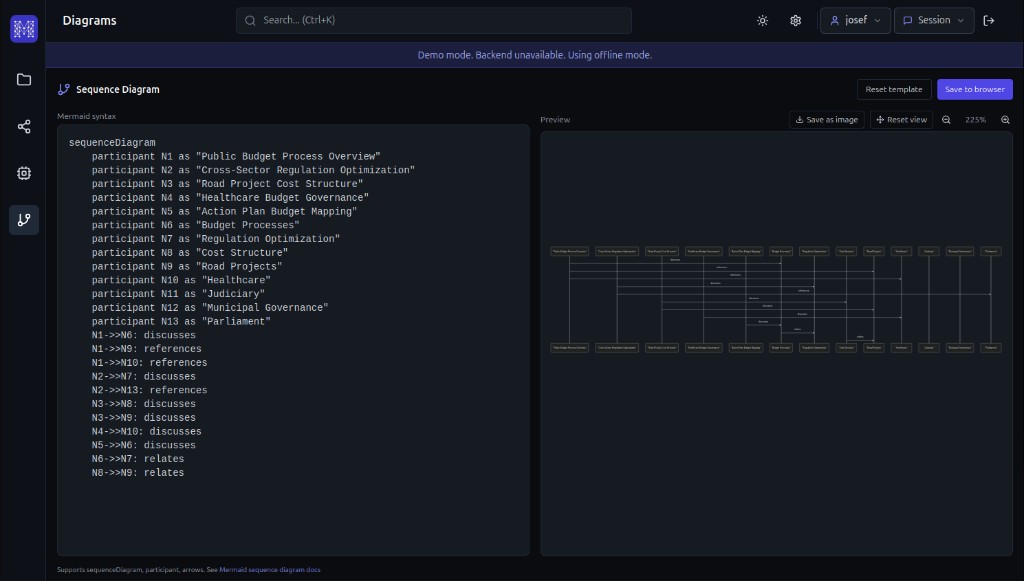Click the logout icon in the header

tap(990, 20)
